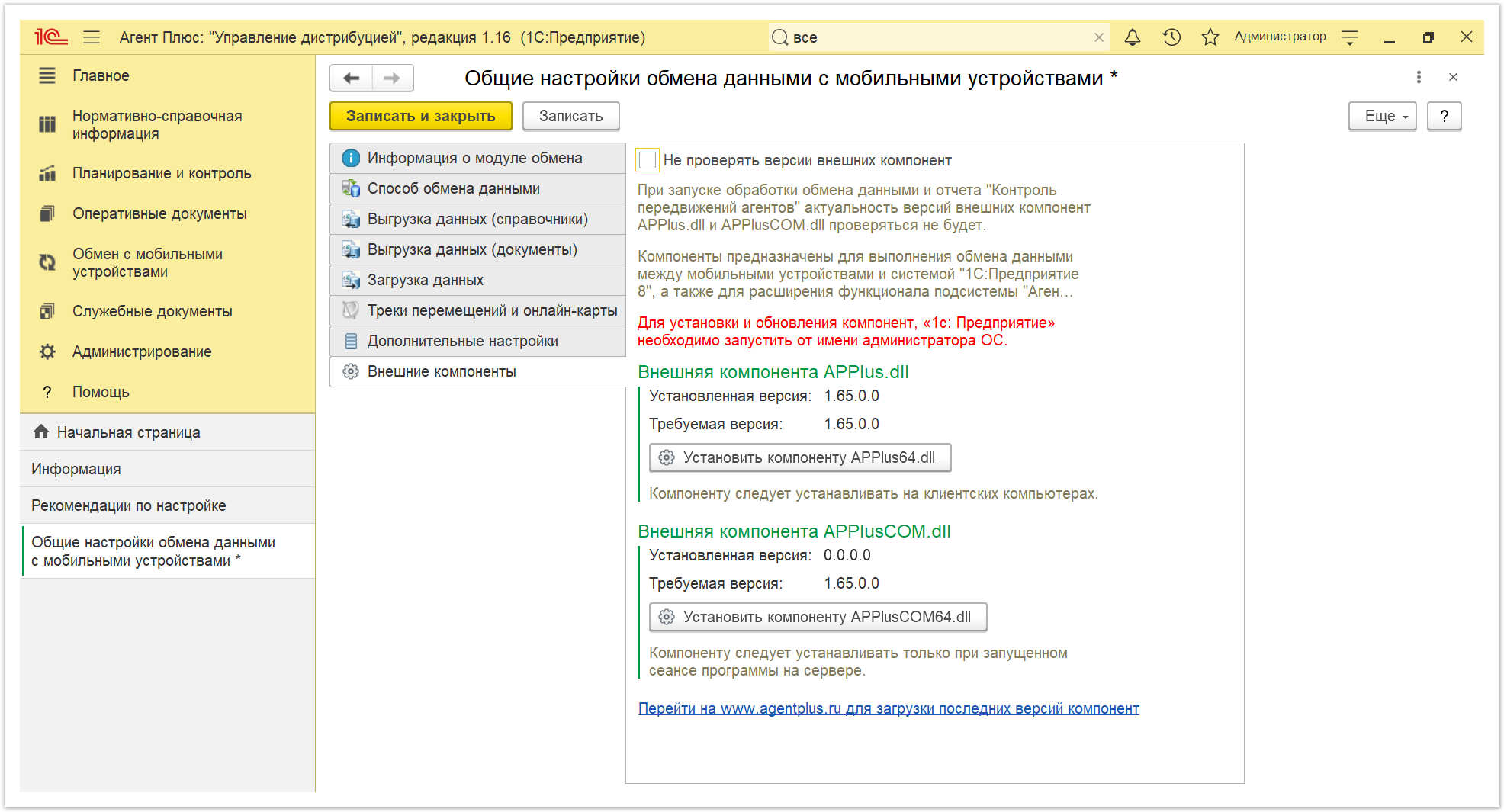Open history clock icon
The height and width of the screenshot is (812, 1504).
click(1171, 37)
